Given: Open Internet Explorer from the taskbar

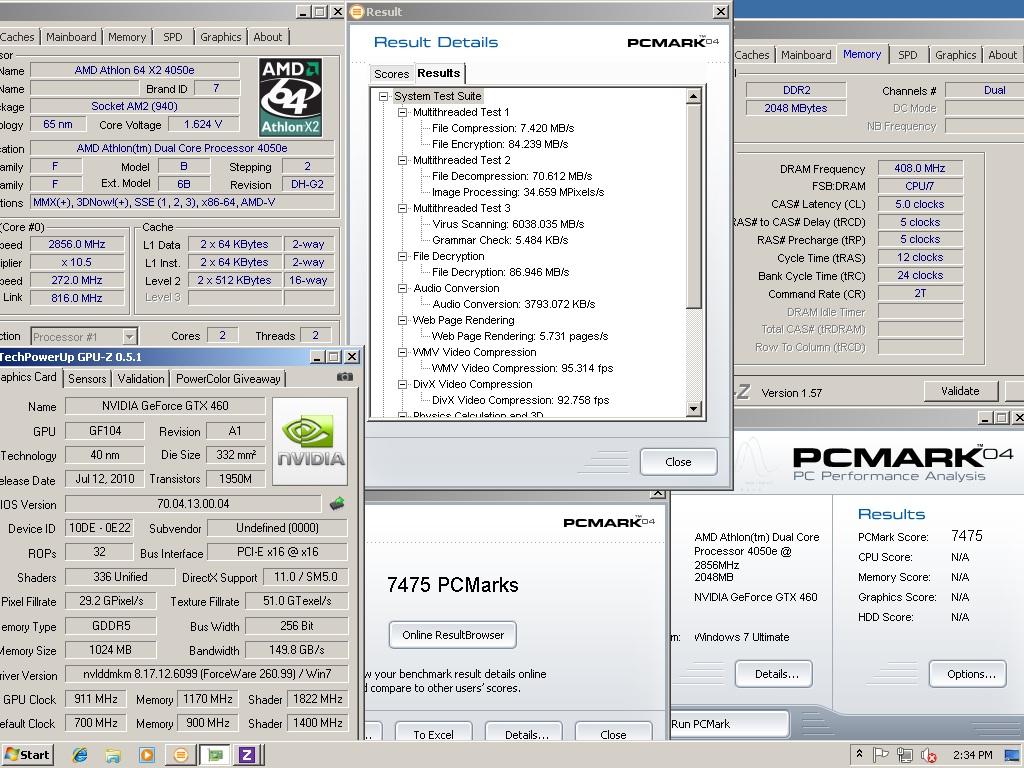Looking at the screenshot, I should (x=80, y=755).
